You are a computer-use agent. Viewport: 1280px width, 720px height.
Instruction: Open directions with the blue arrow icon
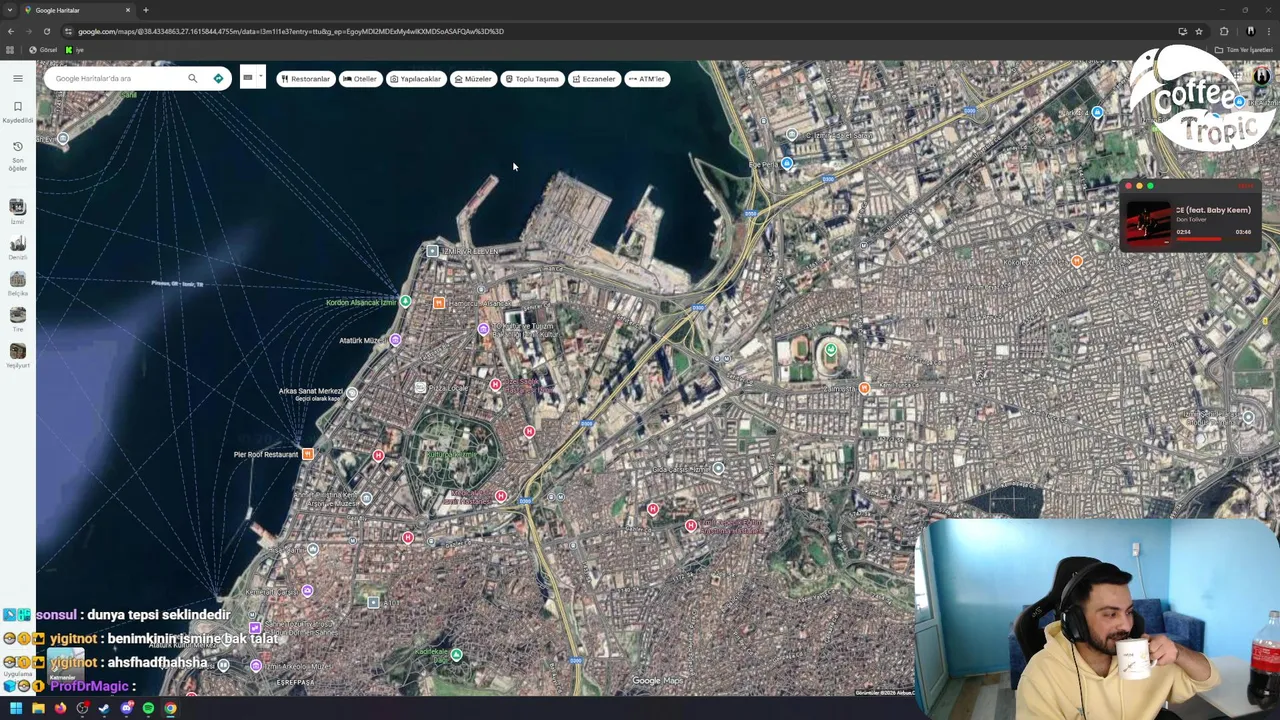point(218,78)
